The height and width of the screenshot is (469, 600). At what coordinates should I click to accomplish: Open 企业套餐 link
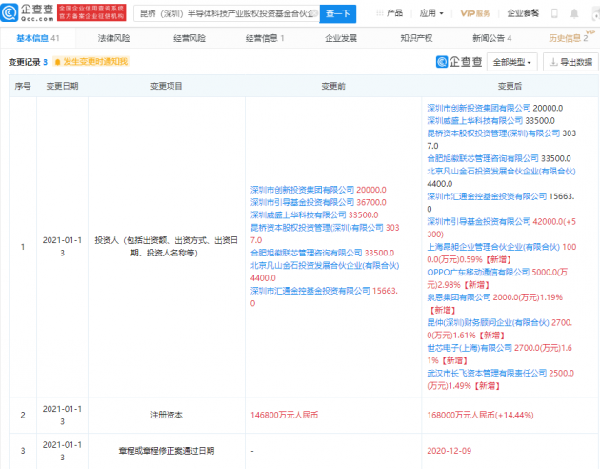[x=523, y=13]
